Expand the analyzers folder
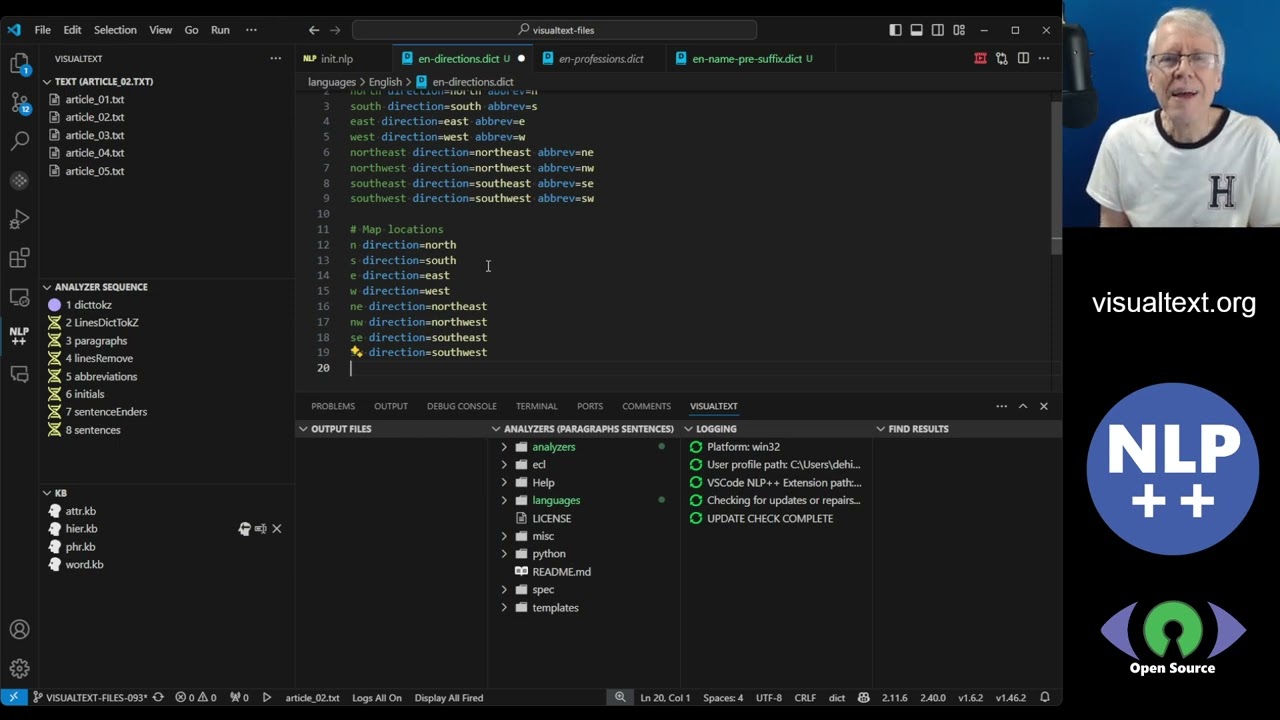 [x=504, y=447]
